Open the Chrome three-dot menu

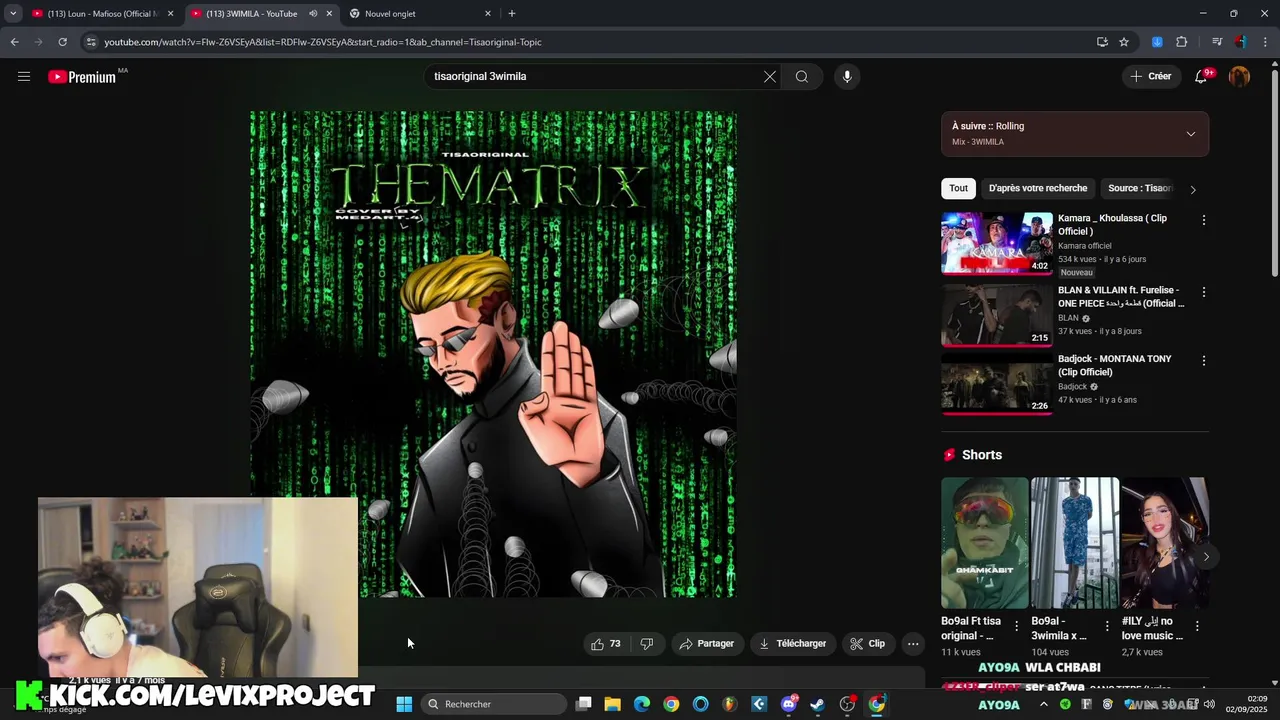pos(1265,42)
